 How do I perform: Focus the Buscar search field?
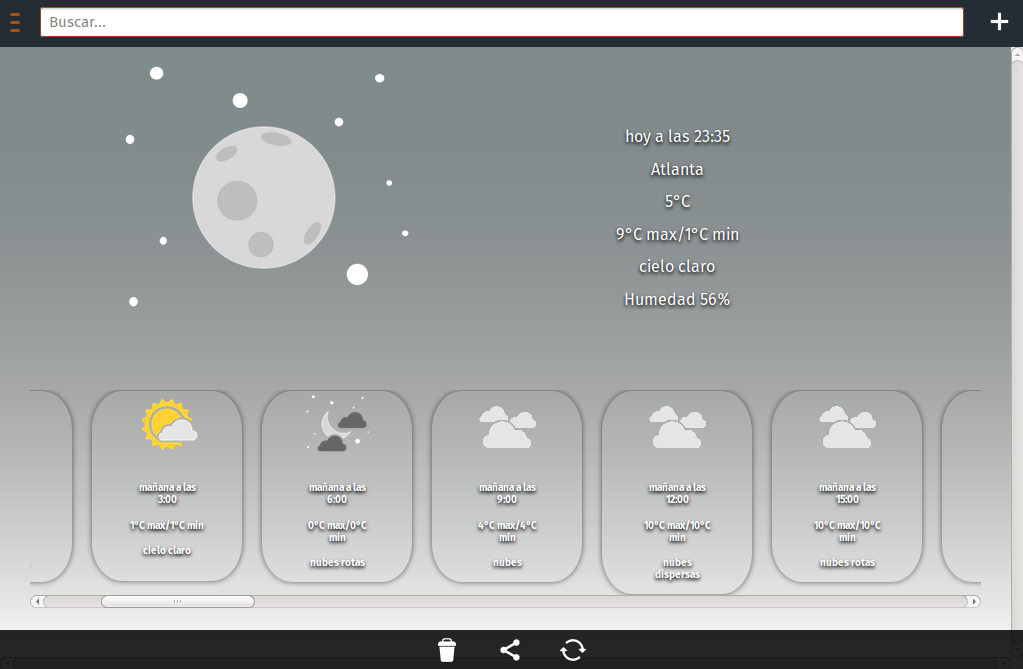501,22
